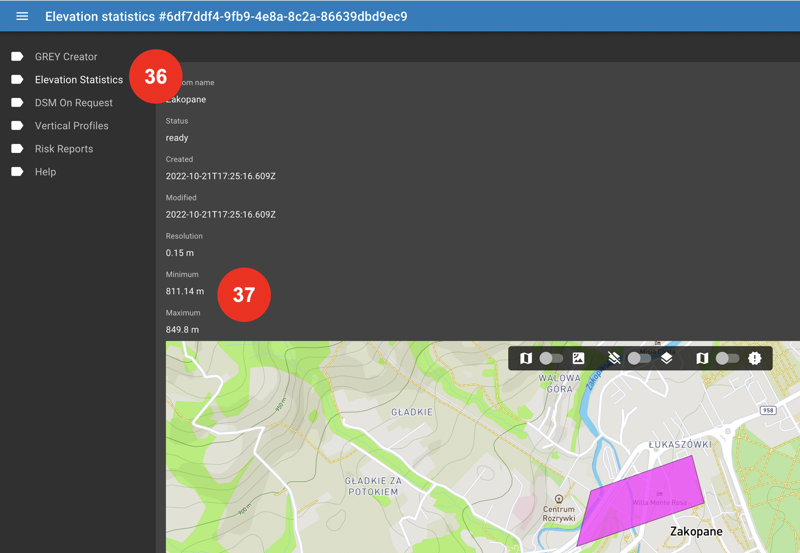Click the red badge numbered 37

tap(244, 295)
